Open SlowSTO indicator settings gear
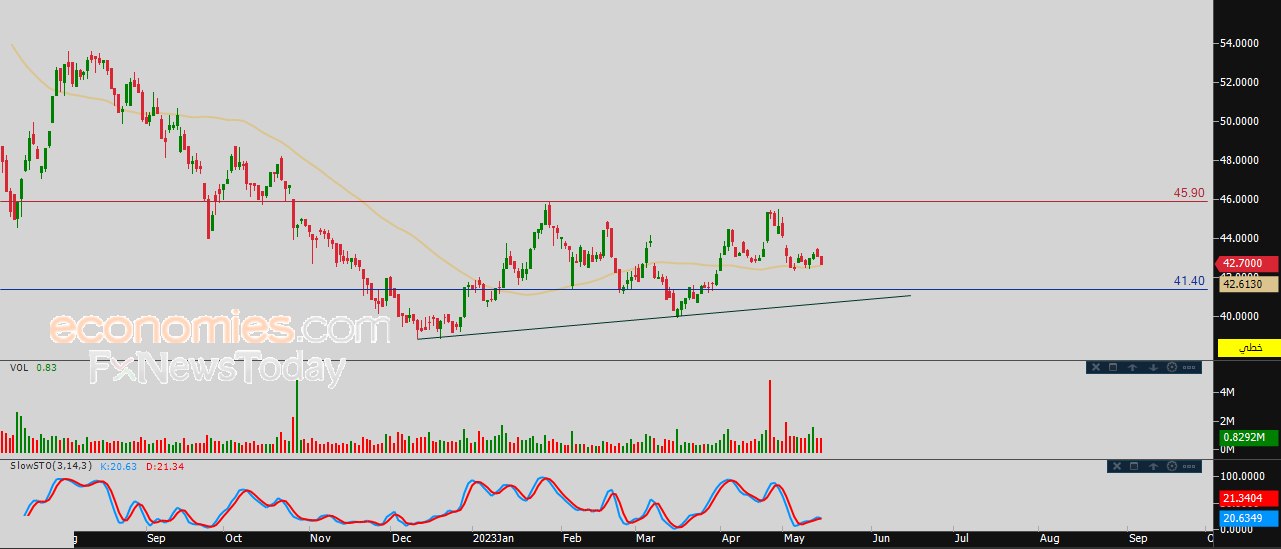 (x=1172, y=466)
